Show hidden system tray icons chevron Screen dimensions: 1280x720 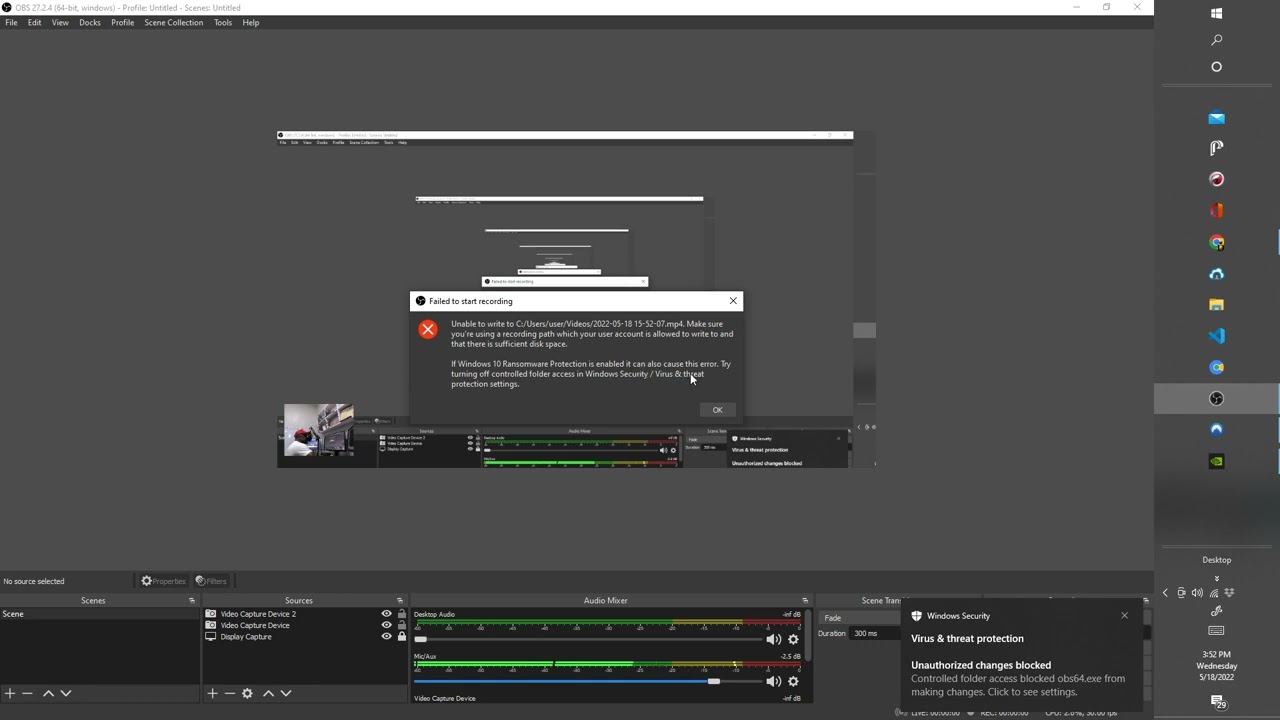click(1165, 593)
